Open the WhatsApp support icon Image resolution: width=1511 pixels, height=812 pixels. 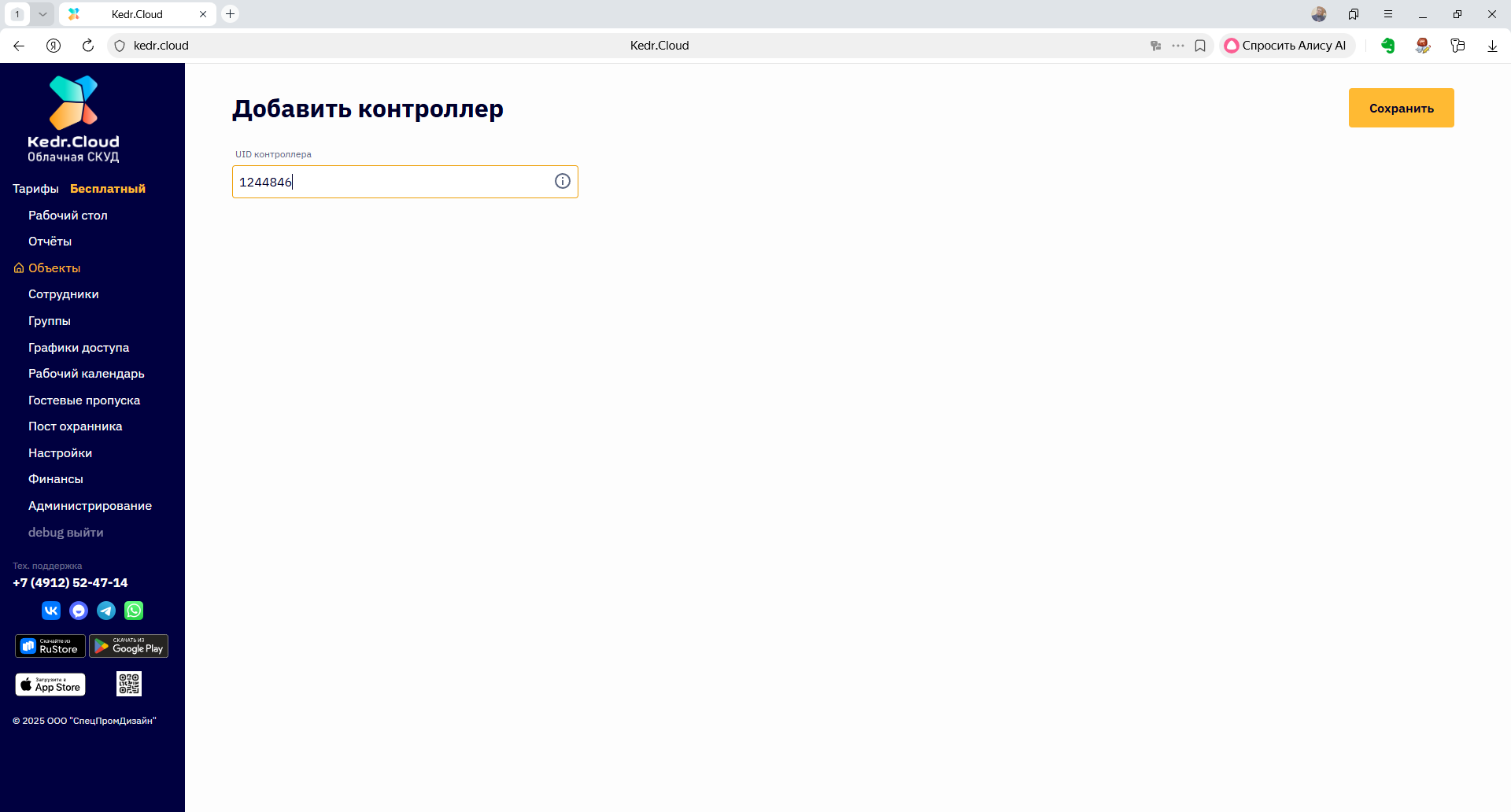tap(134, 611)
